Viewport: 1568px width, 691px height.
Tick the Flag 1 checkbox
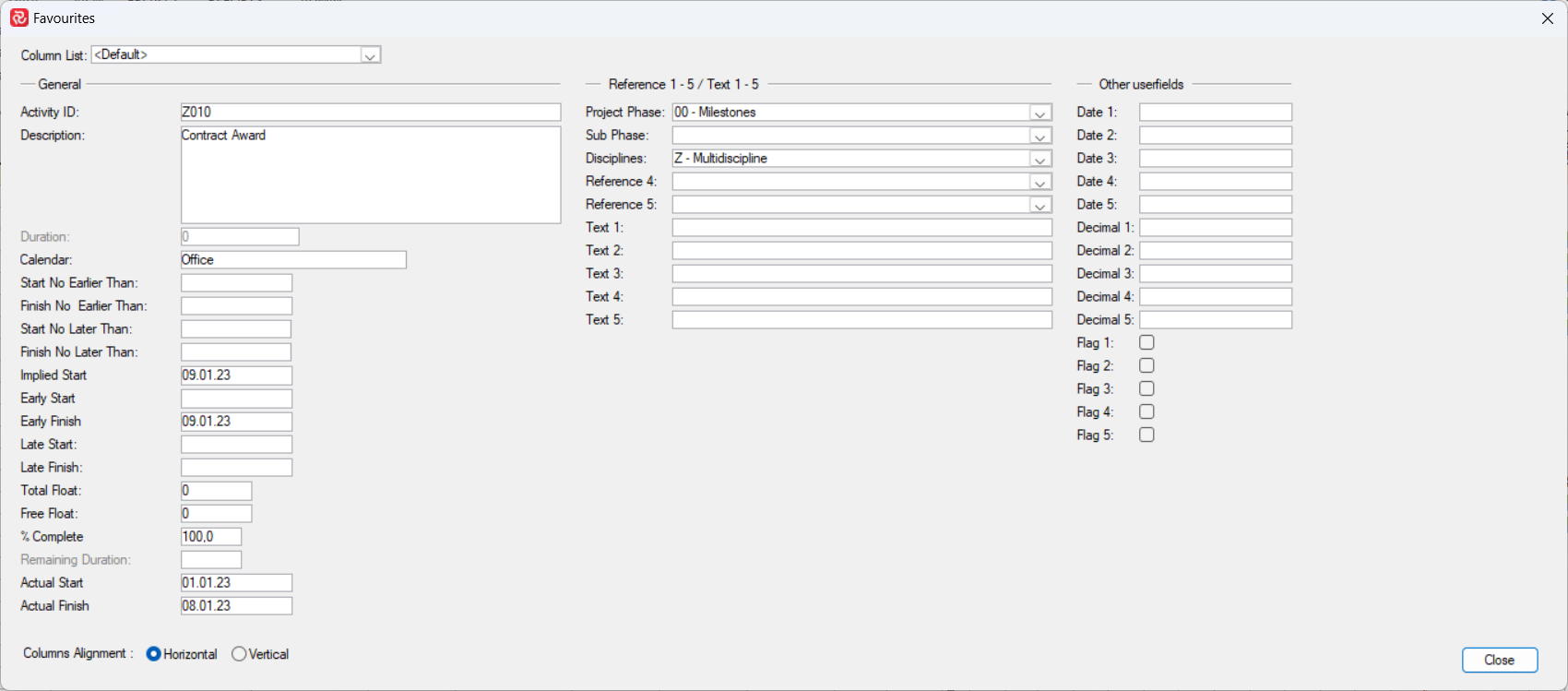1146,342
